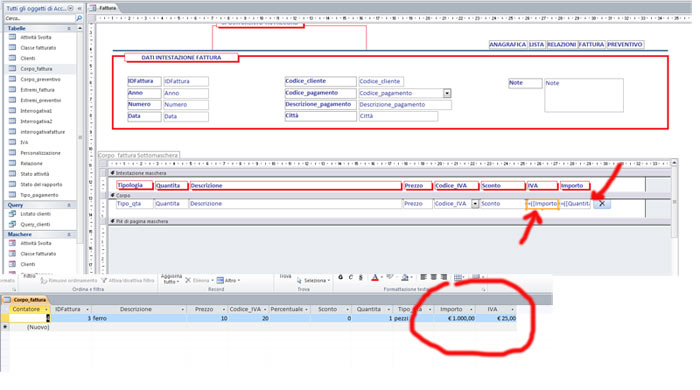Viewport: 700px width, 390px height.
Task: Click the Cerca search box
Action: point(40,18)
